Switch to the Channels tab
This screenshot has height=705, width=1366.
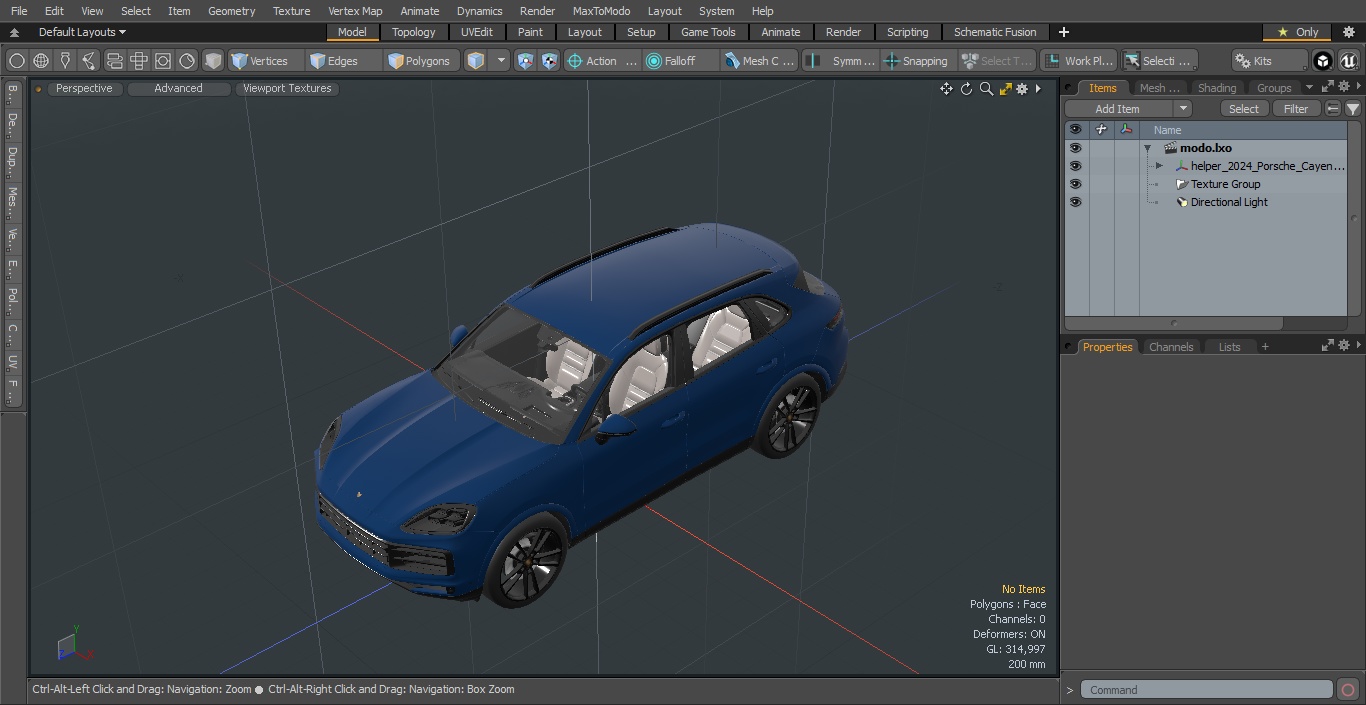click(x=1171, y=347)
